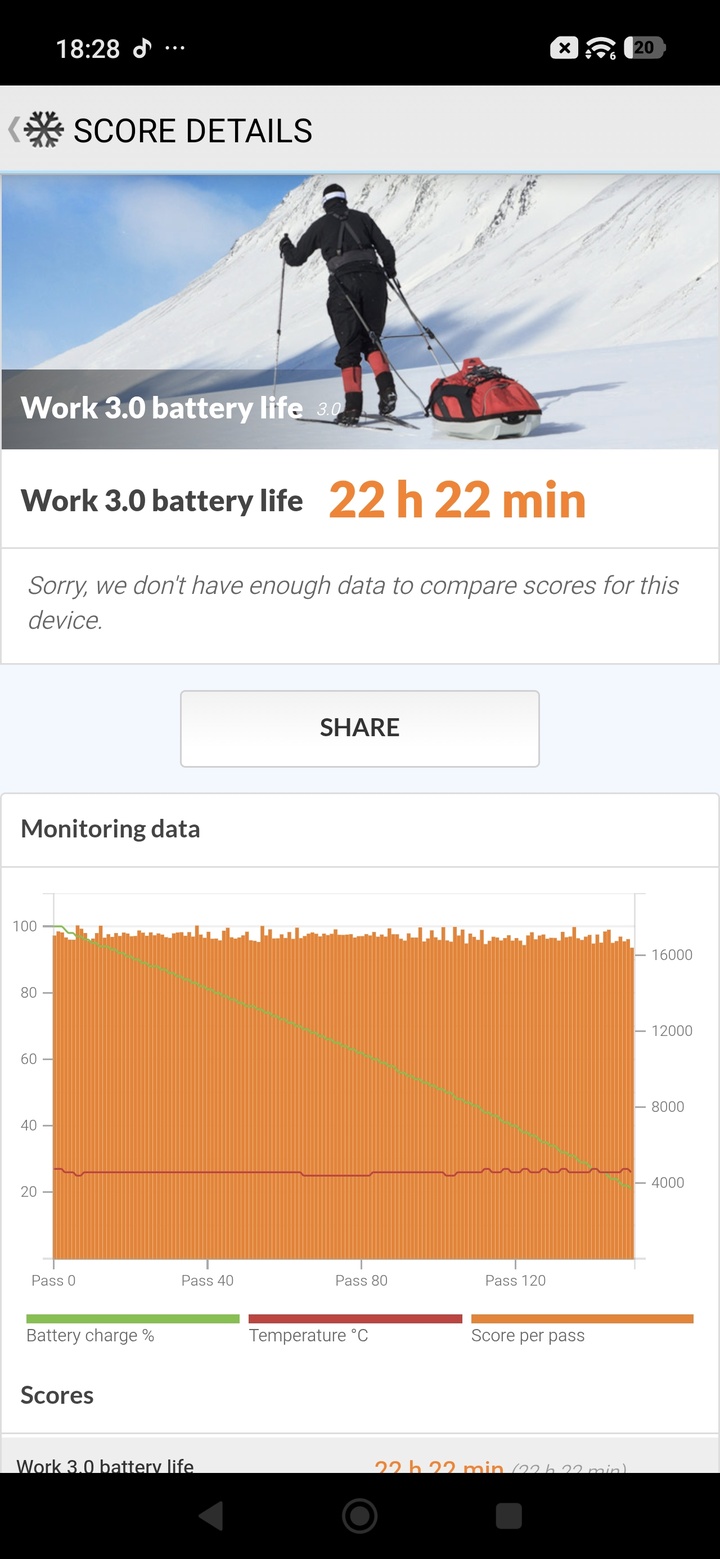Tap the X box icon in status bar
Image resolution: width=720 pixels, height=1559 pixels.
click(x=564, y=48)
